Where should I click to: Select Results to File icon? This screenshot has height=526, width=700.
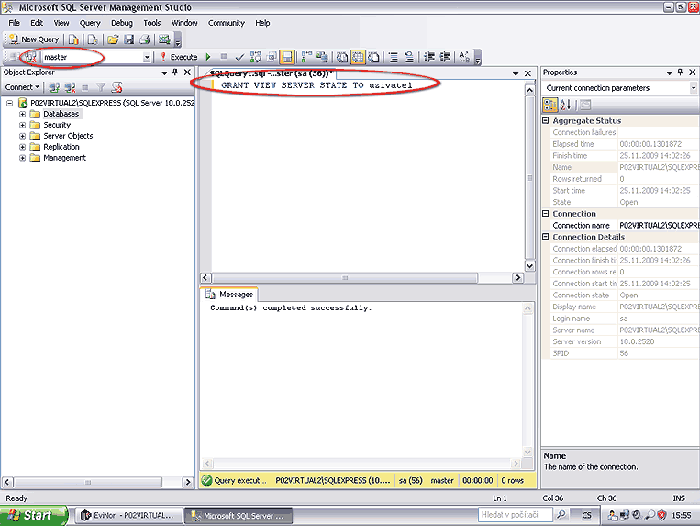click(374, 57)
